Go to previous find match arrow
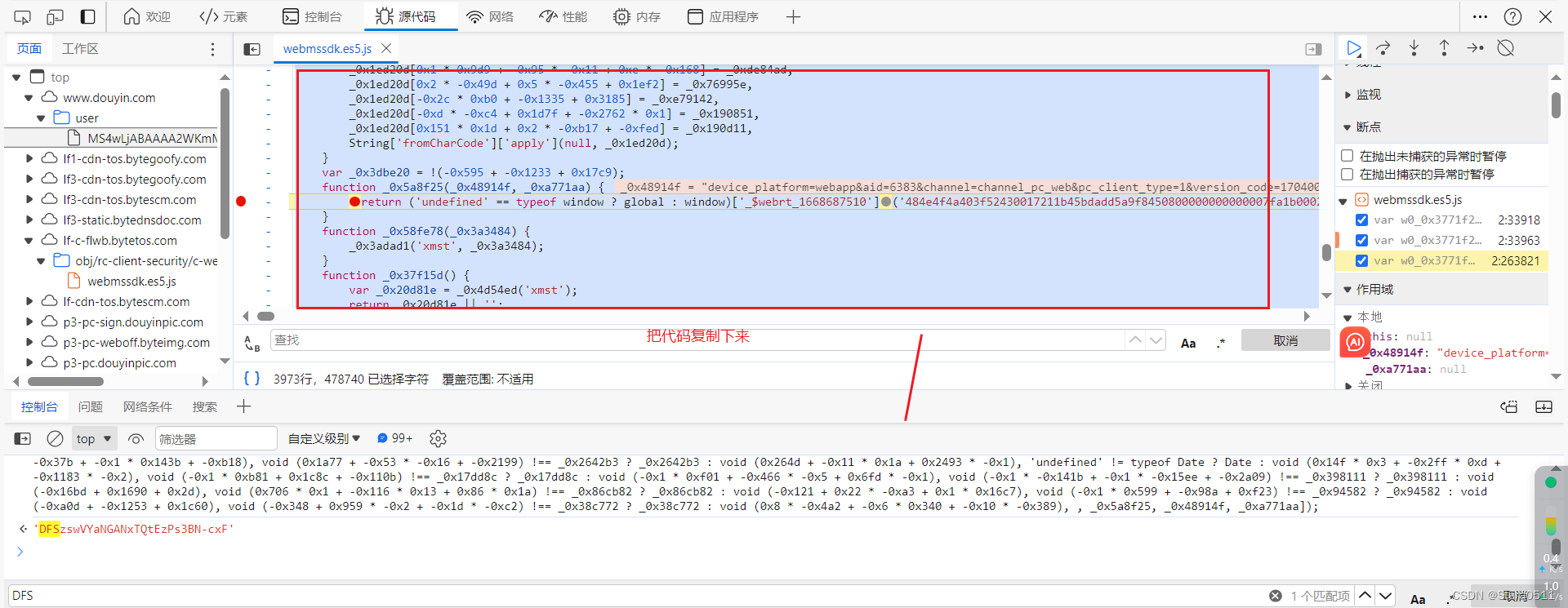Viewport: 1568px width, 608px height. point(1135,340)
